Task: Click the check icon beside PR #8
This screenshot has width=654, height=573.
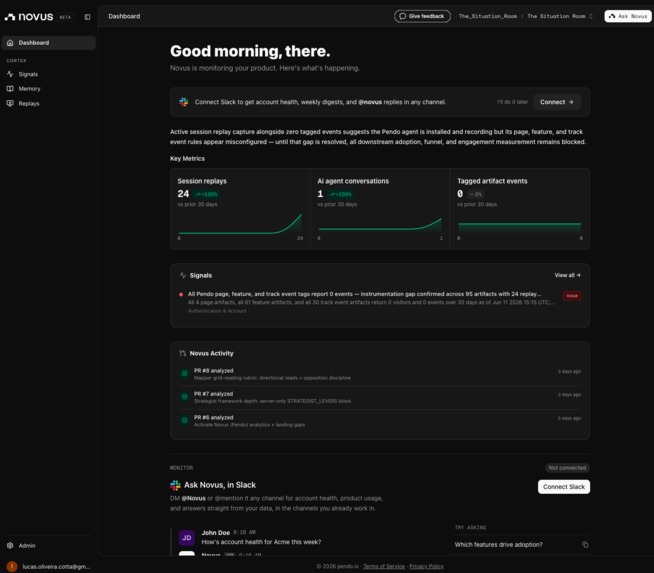Action: click(x=184, y=374)
